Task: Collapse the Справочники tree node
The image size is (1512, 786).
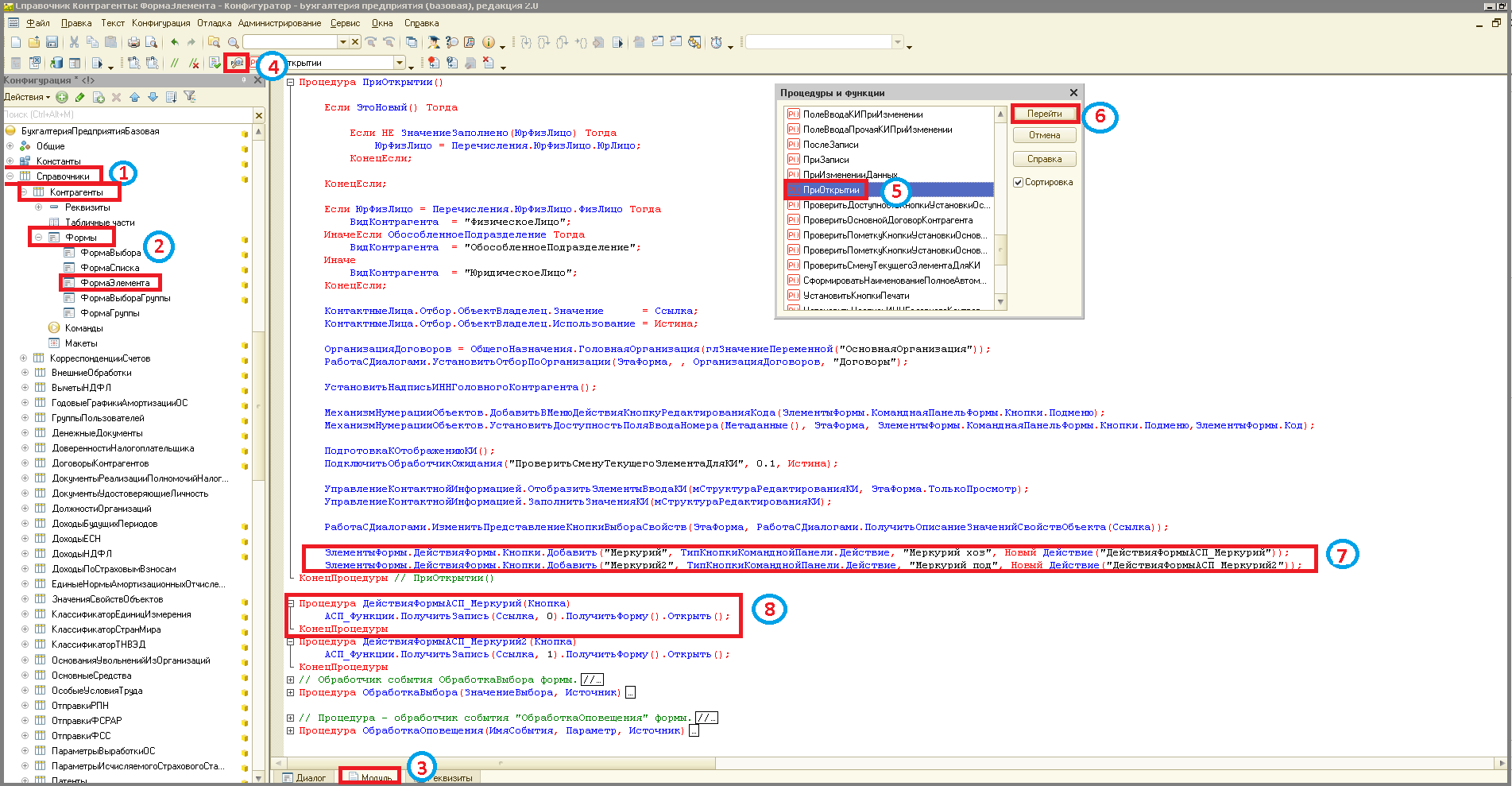Action: (x=10, y=176)
